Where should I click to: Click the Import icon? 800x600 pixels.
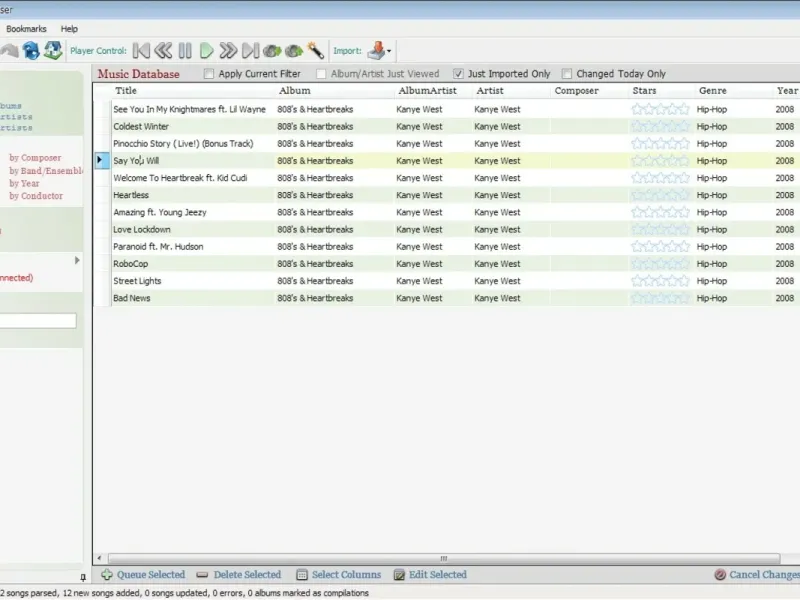[377, 51]
